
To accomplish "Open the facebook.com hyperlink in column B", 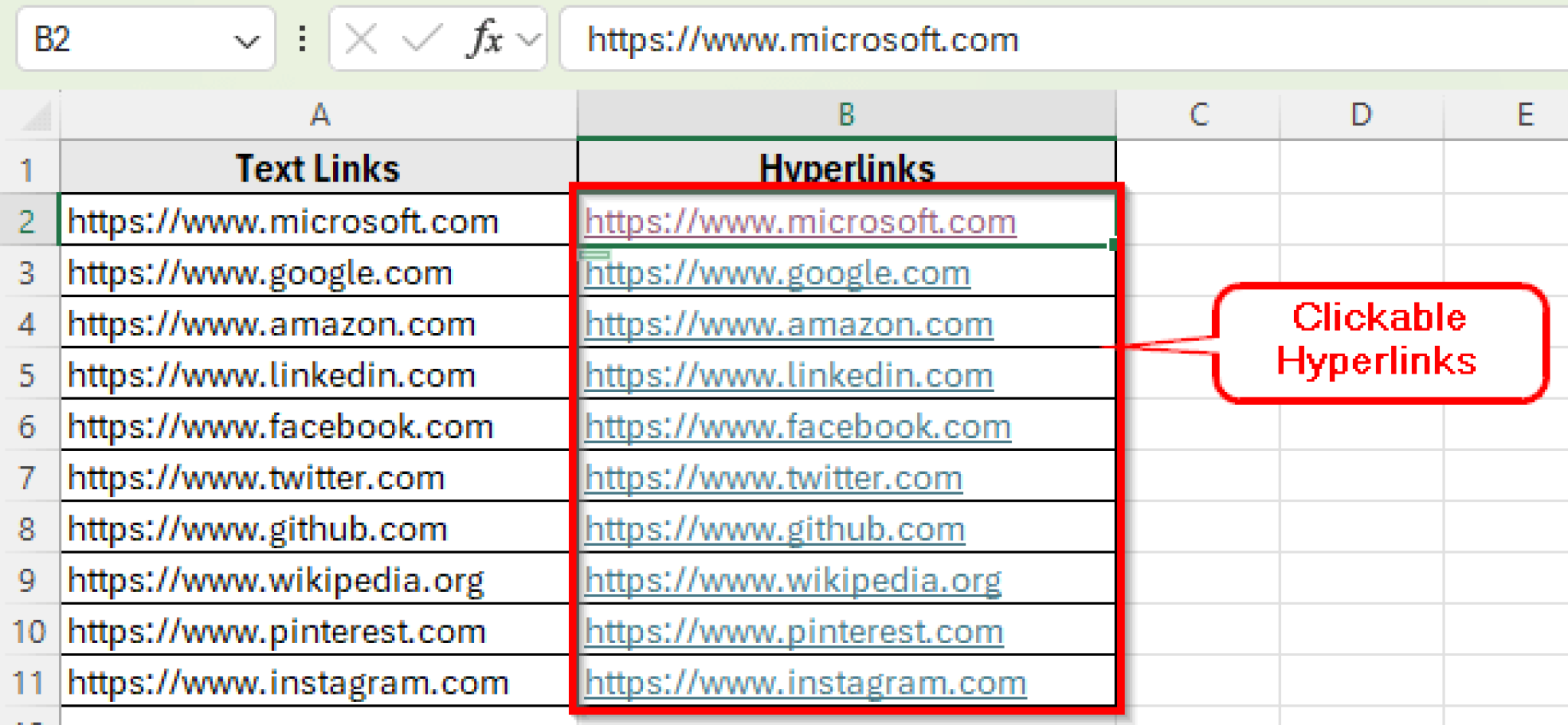I will tap(796, 426).
